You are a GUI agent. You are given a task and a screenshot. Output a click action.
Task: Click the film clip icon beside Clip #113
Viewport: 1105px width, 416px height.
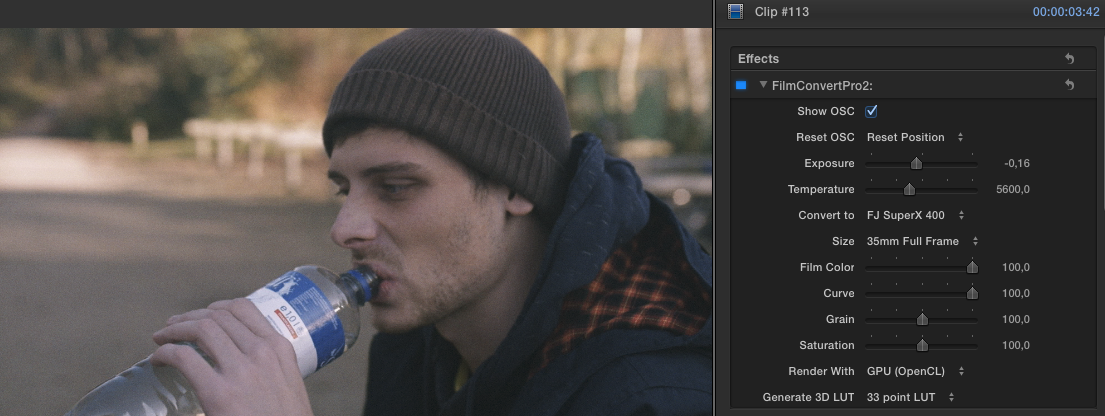tap(736, 11)
